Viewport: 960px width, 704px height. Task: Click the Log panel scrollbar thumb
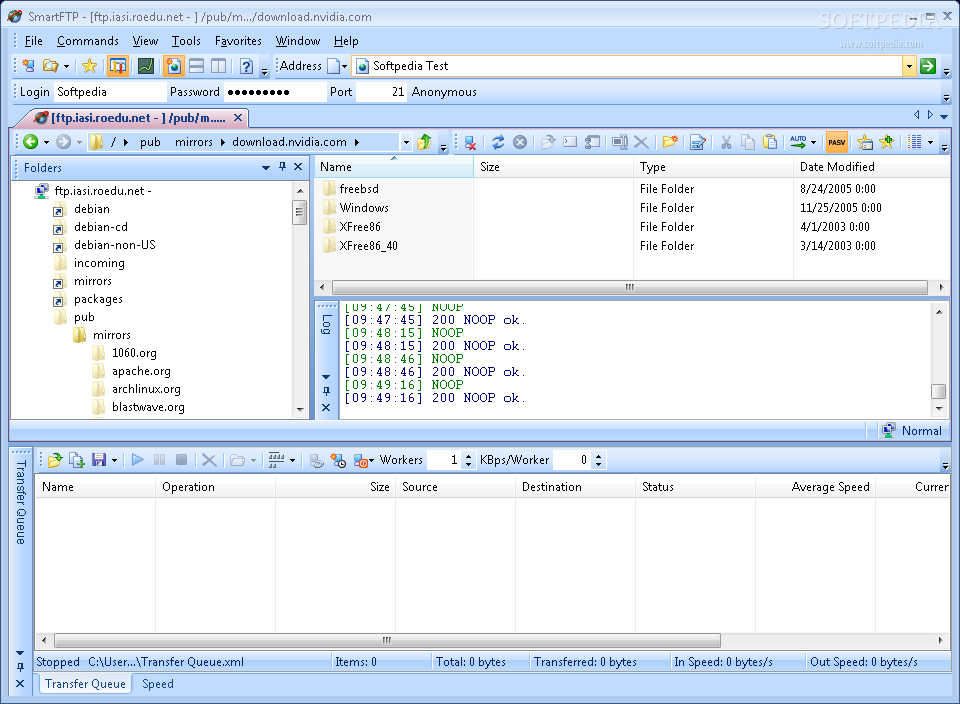point(939,391)
